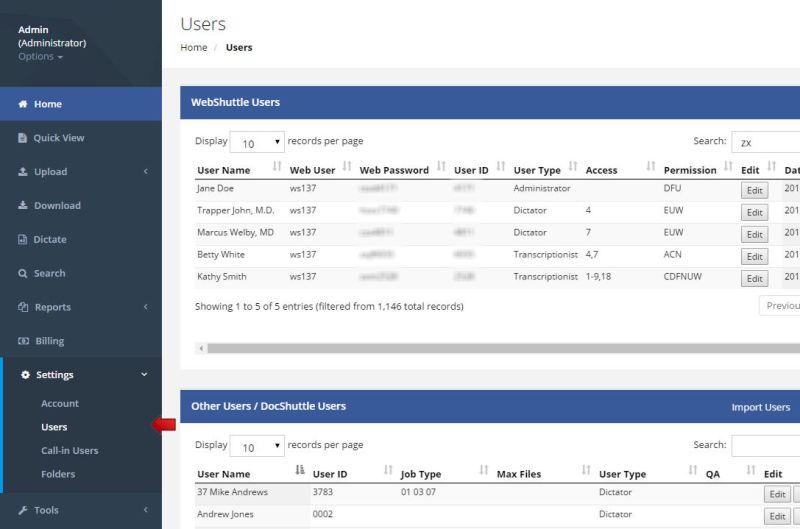Click Edit button for Jane Doe
The image size is (800, 529).
[754, 189]
